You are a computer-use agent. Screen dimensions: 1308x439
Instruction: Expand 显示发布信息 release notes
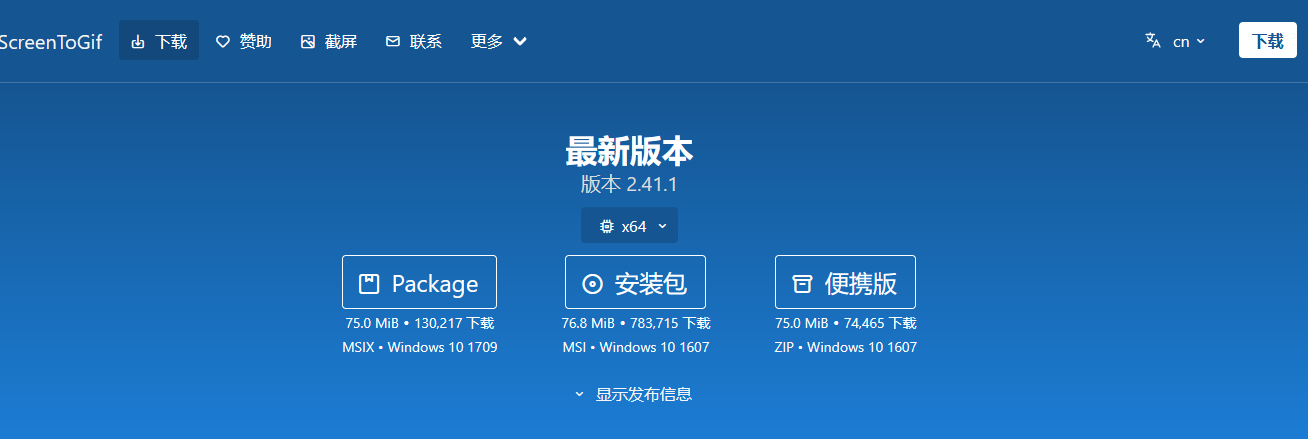633,394
